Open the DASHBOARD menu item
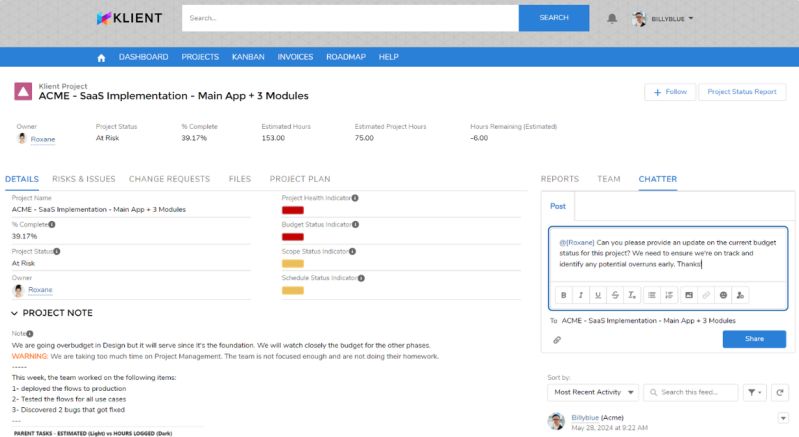This screenshot has height=437, width=799. coord(144,57)
